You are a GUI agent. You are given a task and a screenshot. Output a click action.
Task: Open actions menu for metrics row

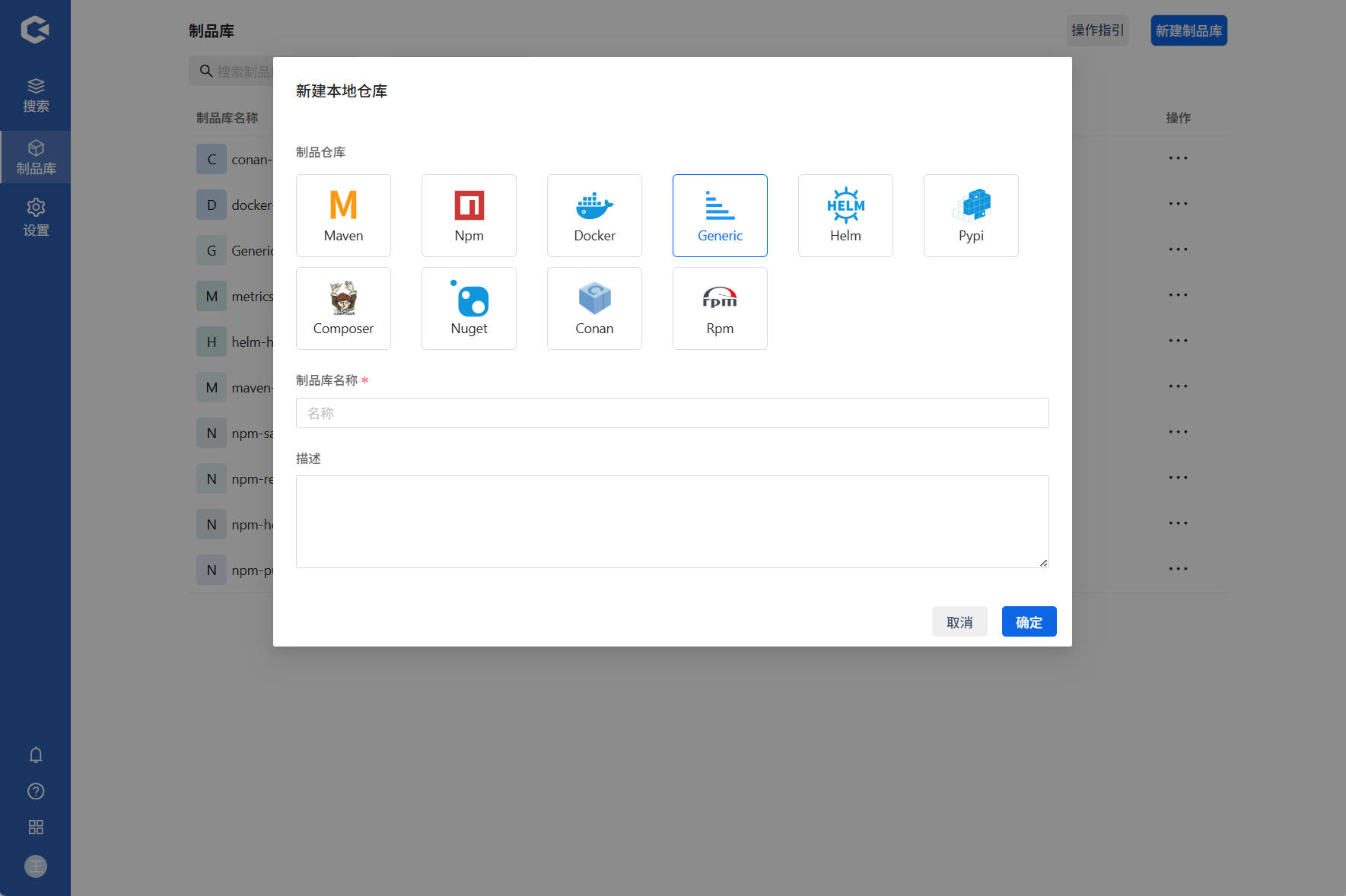(x=1178, y=295)
